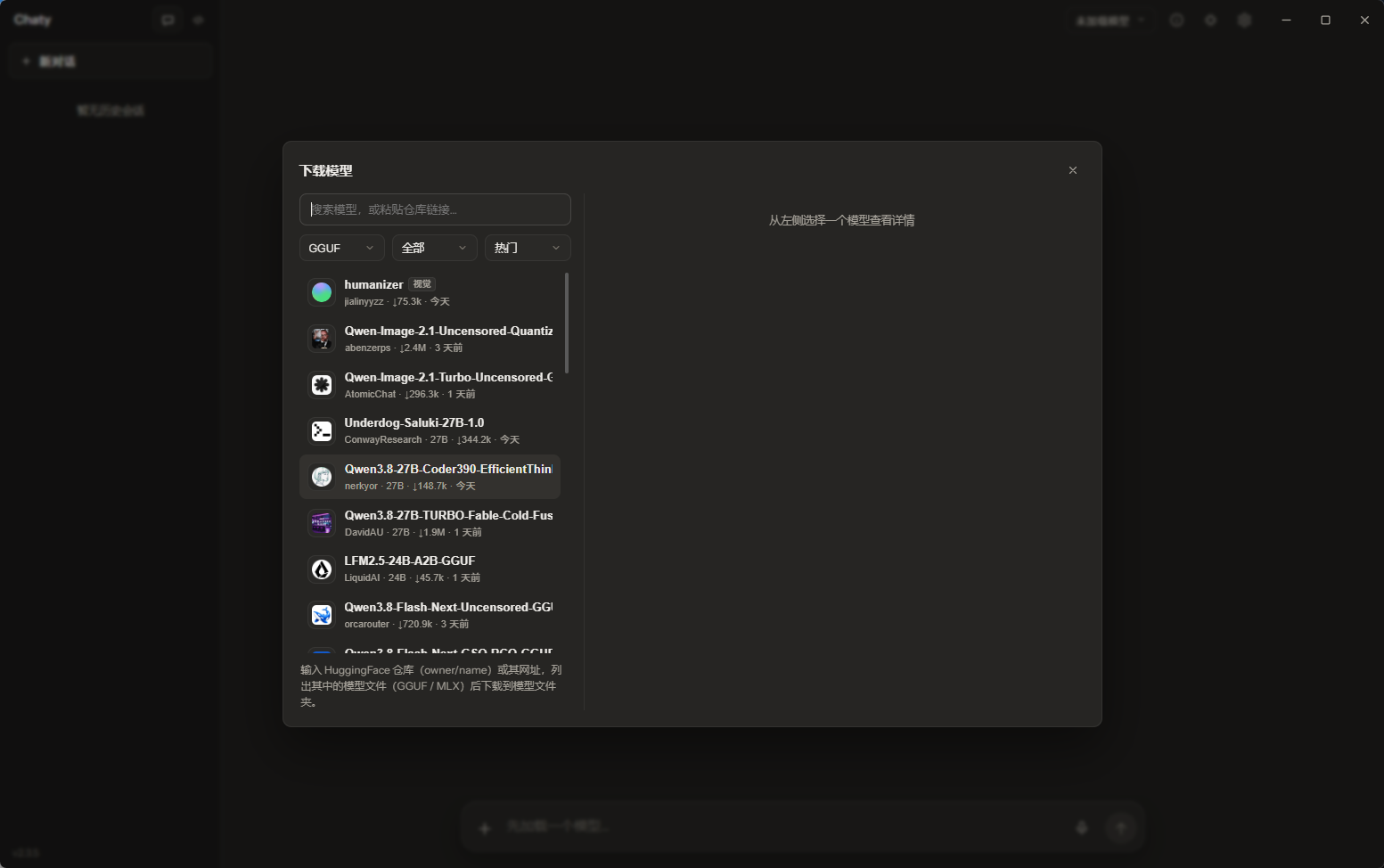Maximize the Chaty window
Viewport: 1384px width, 868px height.
click(x=1325, y=20)
